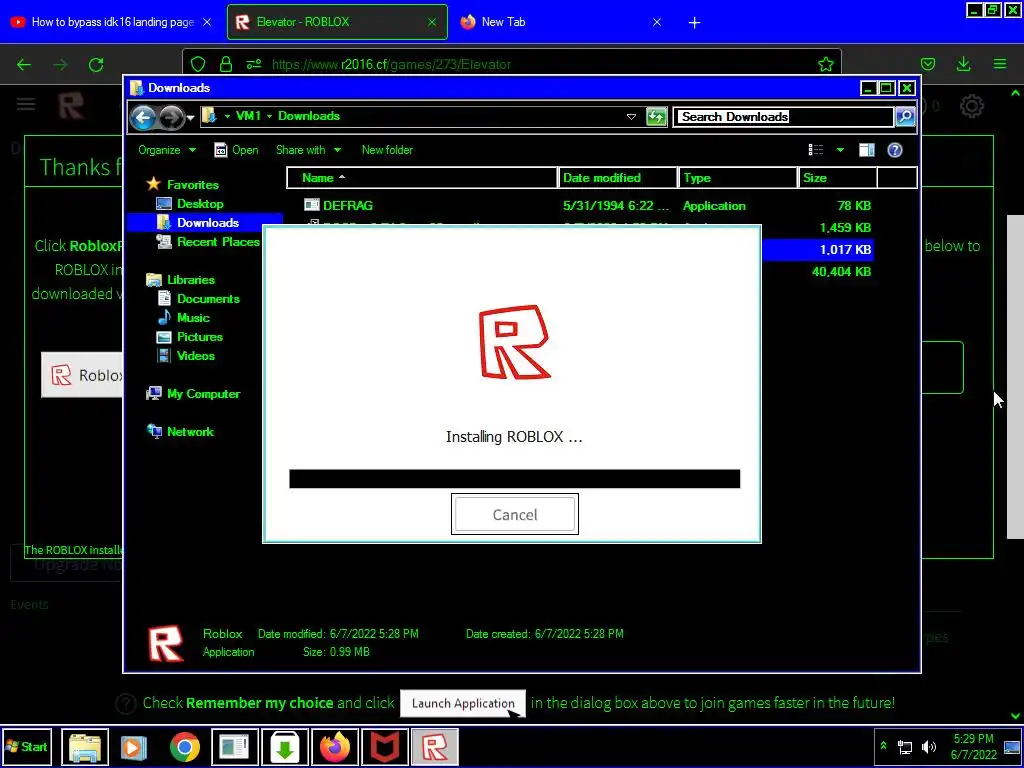Click the search magnifier icon in explorer
Image resolution: width=1024 pixels, height=768 pixels.
coord(904,117)
